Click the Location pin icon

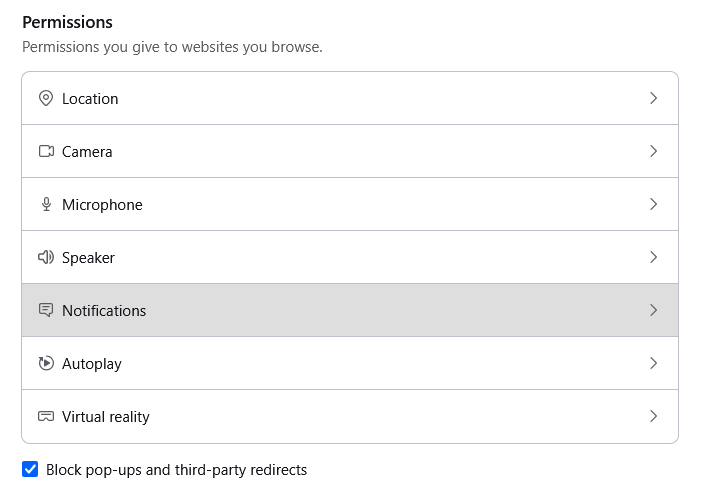(45, 99)
